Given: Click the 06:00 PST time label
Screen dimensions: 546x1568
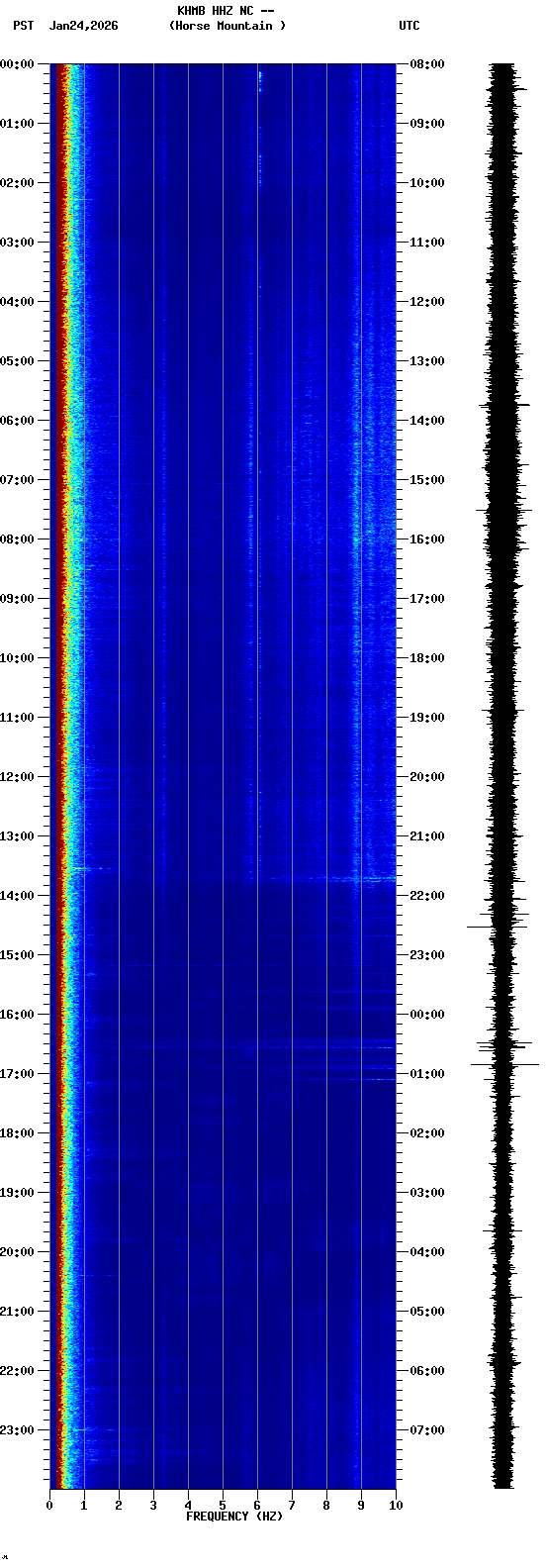Looking at the screenshot, I should click(x=18, y=421).
